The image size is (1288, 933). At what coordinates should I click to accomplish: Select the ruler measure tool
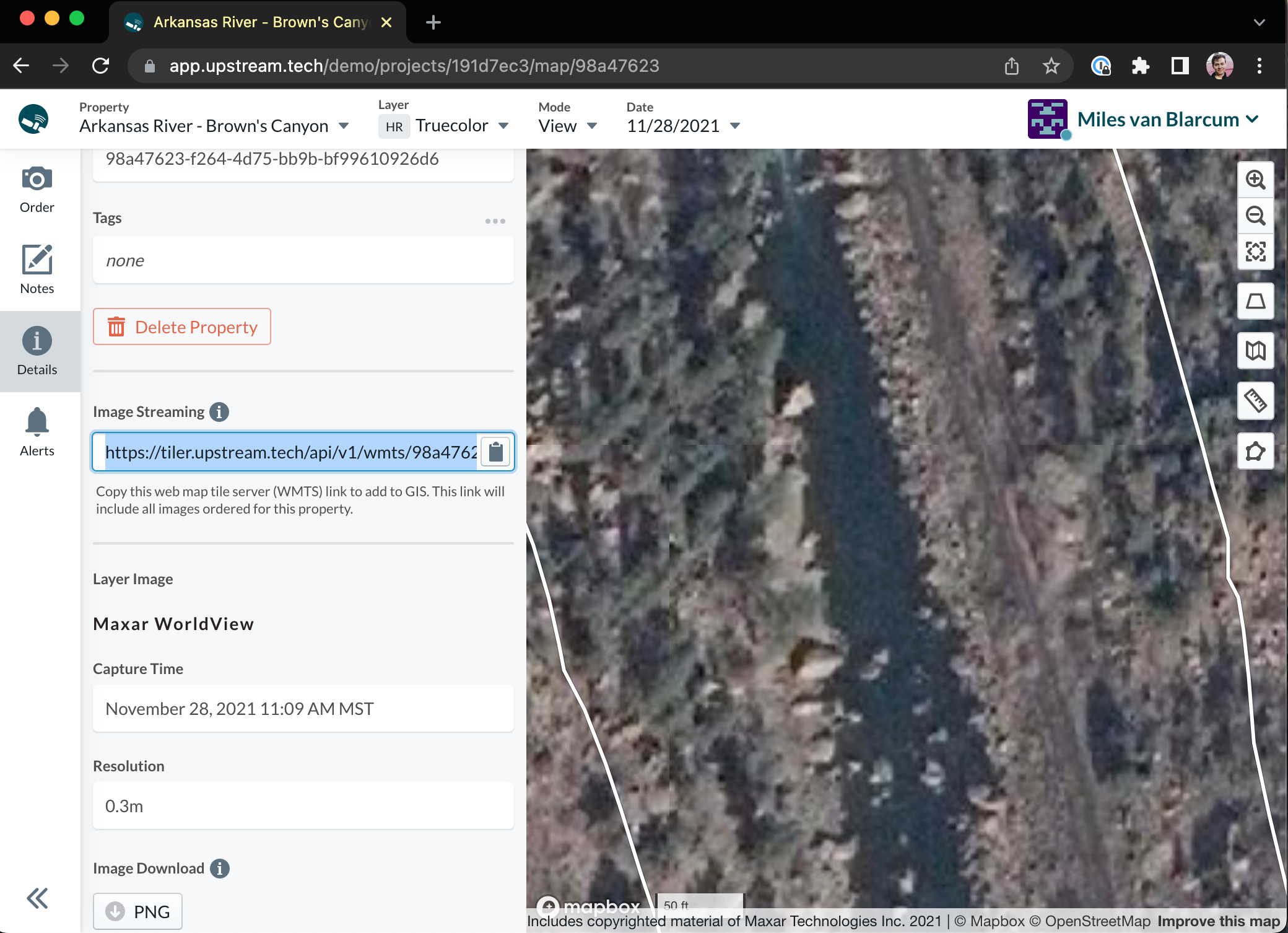(1255, 401)
